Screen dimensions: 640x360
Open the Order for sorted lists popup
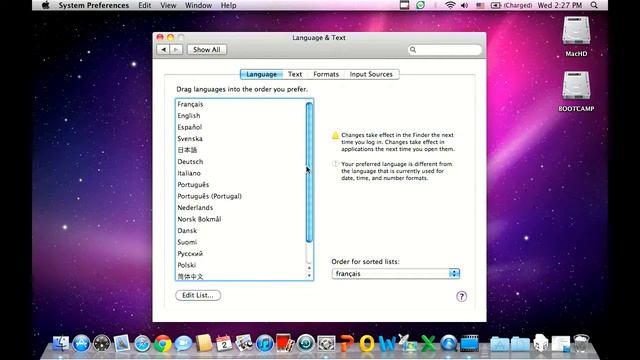[396, 273]
